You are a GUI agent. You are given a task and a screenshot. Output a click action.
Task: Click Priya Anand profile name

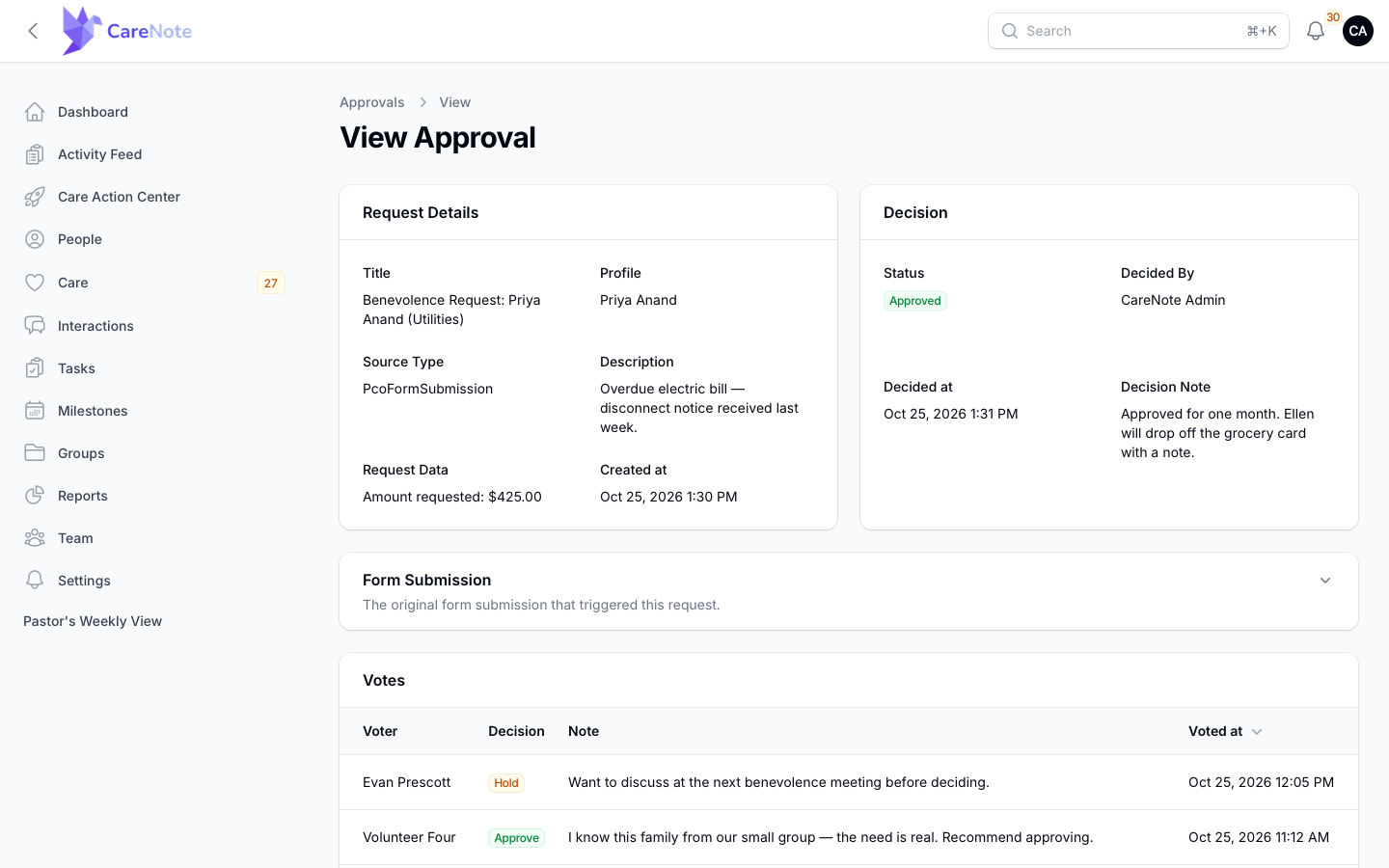coord(639,300)
